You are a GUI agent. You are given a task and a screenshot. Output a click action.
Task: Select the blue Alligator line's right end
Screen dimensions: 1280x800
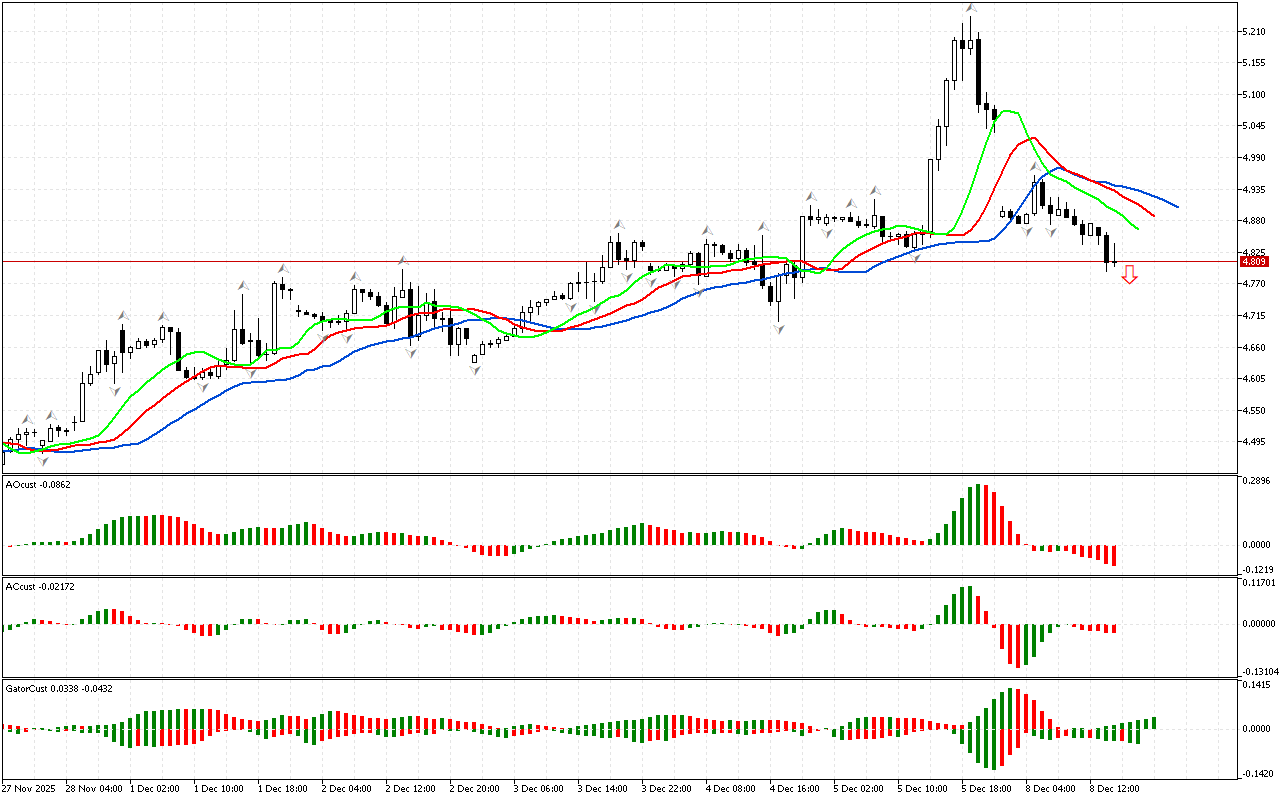(x=1176, y=206)
